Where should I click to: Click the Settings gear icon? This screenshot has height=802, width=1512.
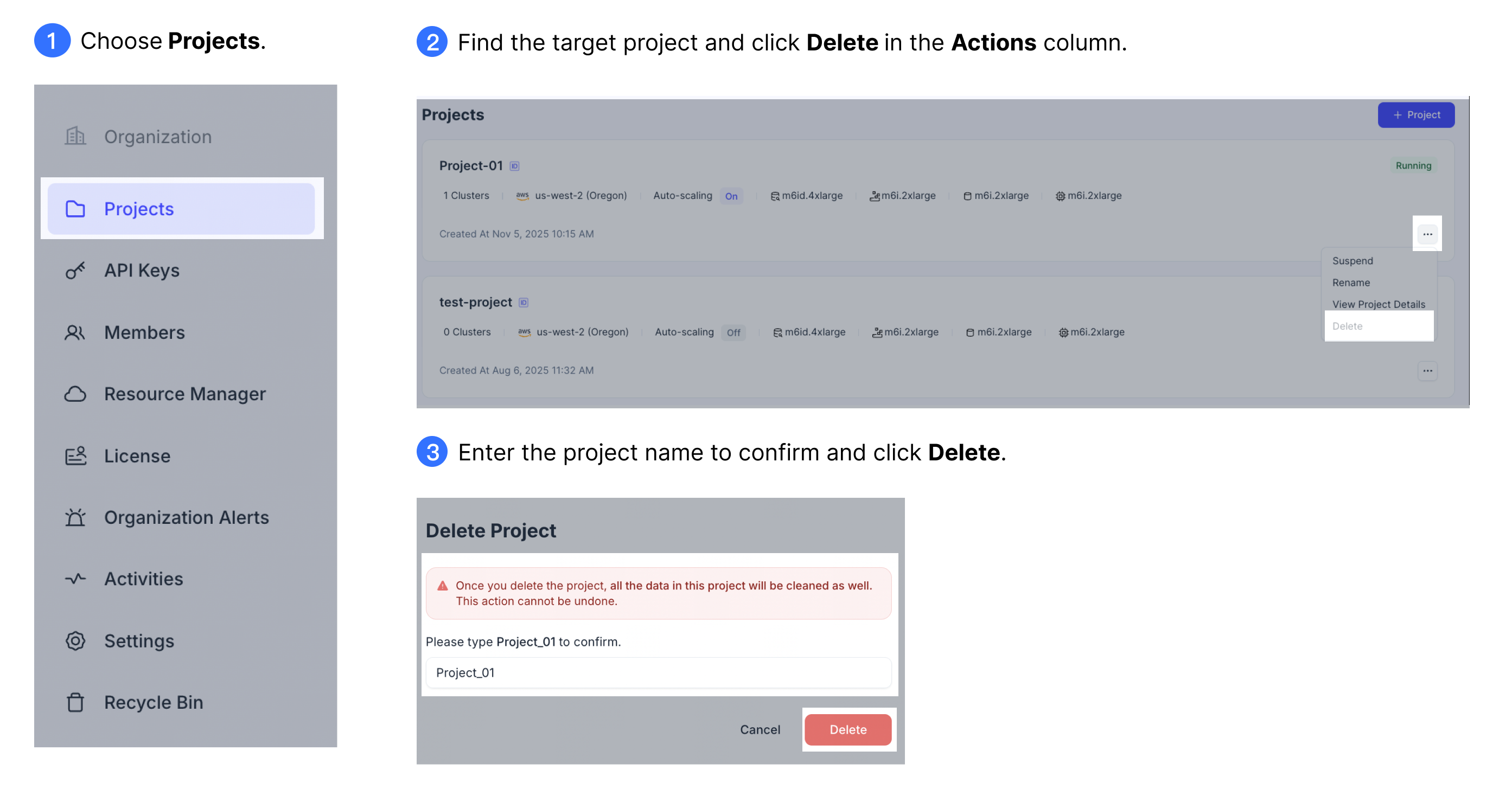click(x=75, y=640)
